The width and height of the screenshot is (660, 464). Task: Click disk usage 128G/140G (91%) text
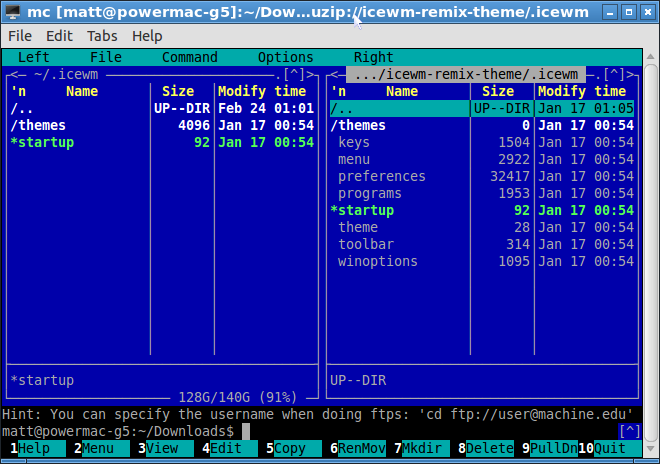tap(238, 397)
